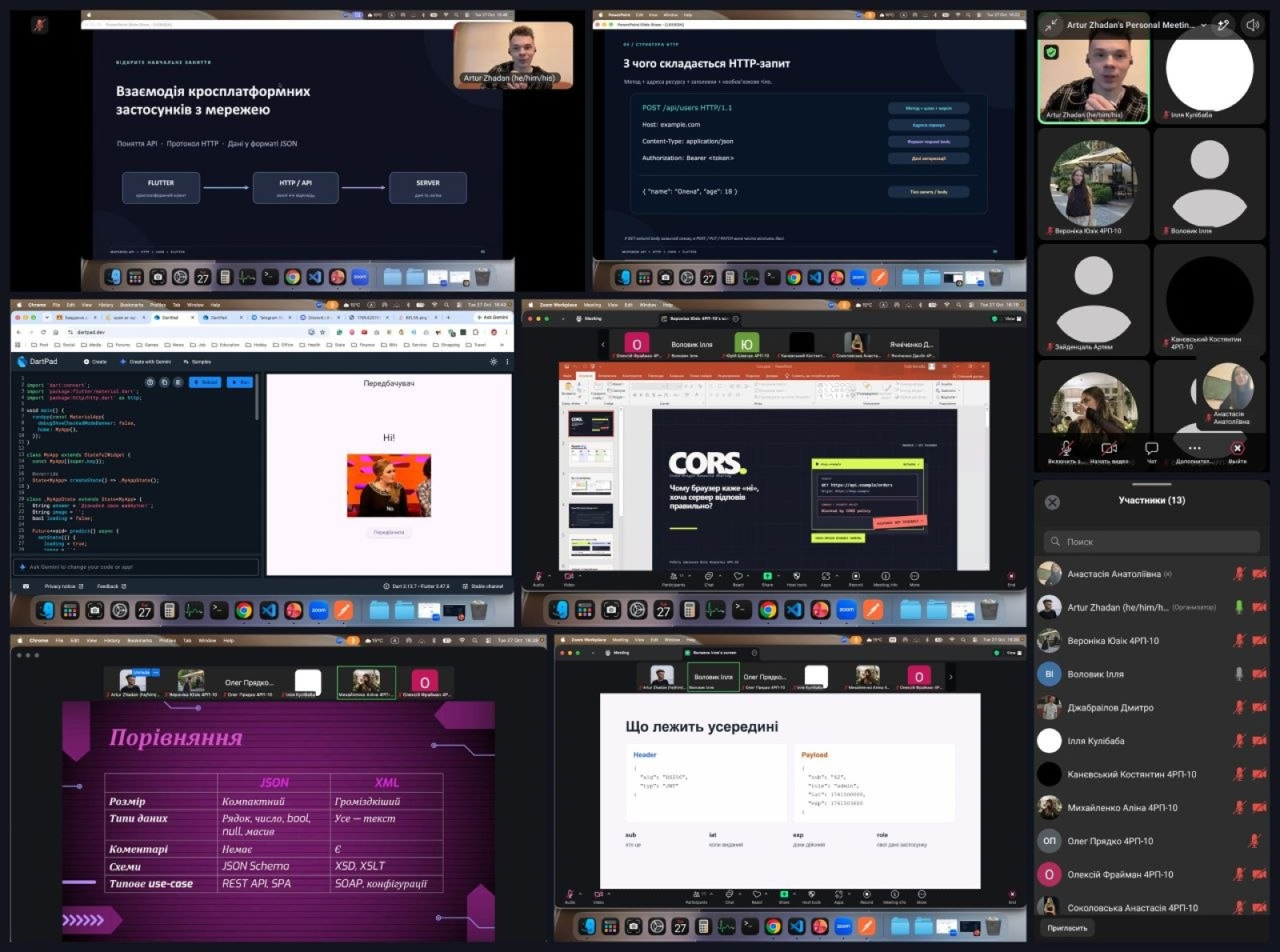
Task: Close the Участники (13) panel
Action: [1053, 502]
